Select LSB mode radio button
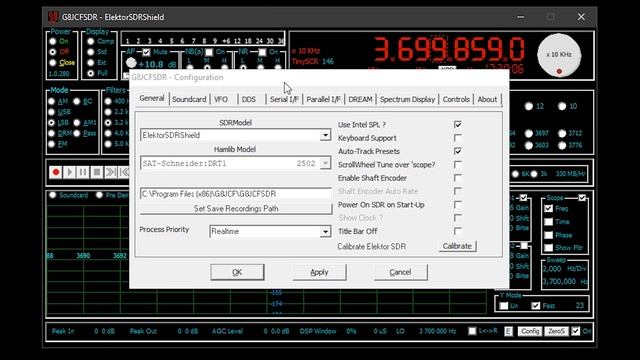The height and width of the screenshot is (360, 640). [51, 122]
